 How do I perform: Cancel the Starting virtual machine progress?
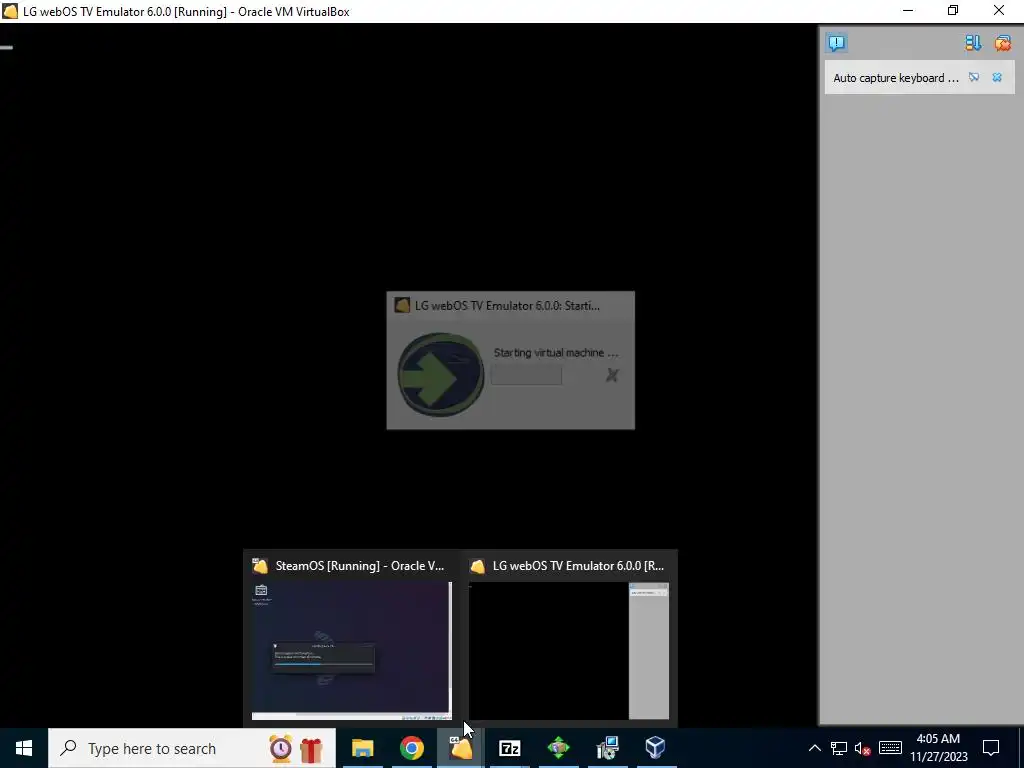coord(612,375)
